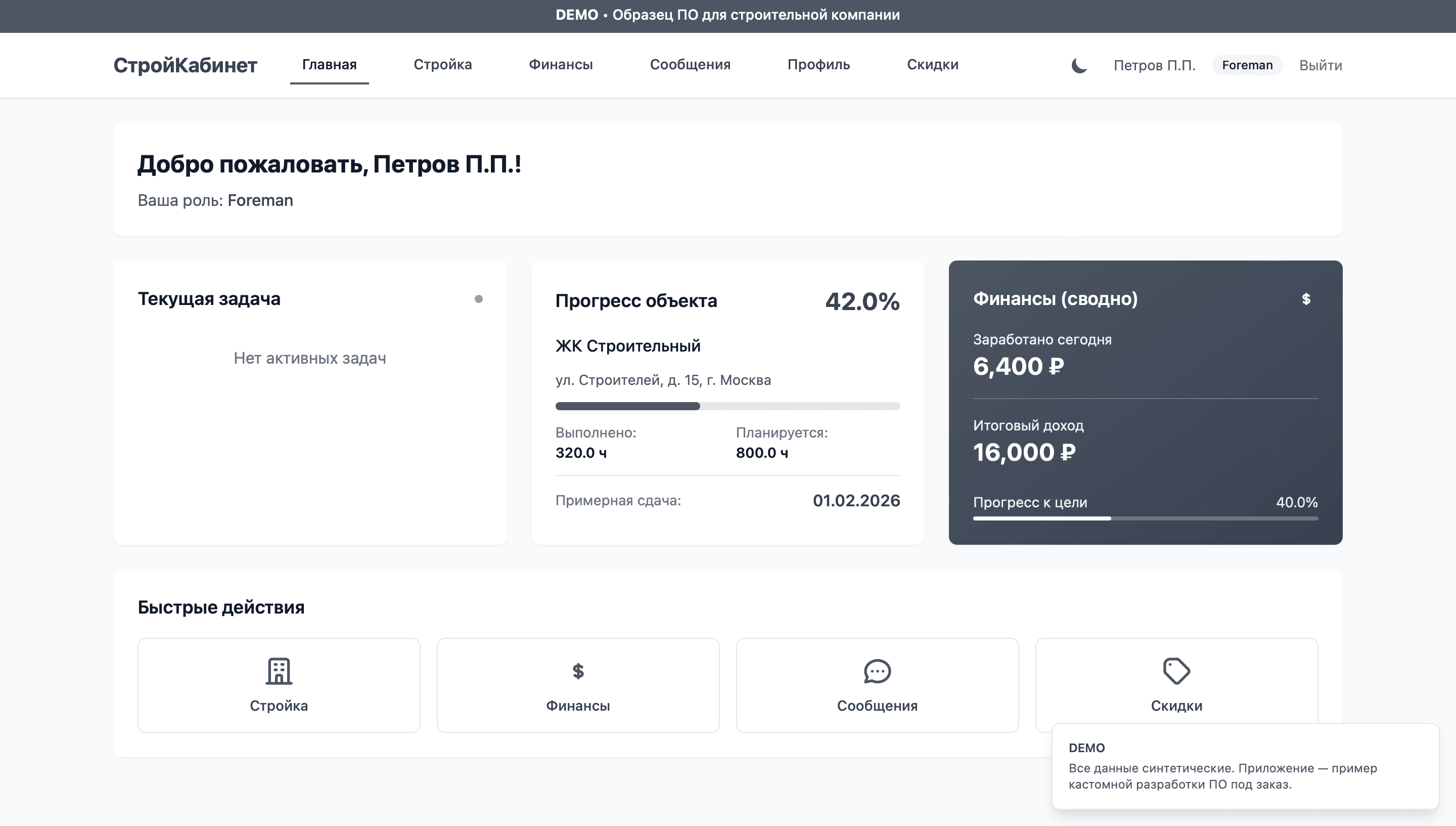Image resolution: width=1456 pixels, height=826 pixels.
Task: Click the Foreman role badge
Action: pyautogui.click(x=1247, y=65)
